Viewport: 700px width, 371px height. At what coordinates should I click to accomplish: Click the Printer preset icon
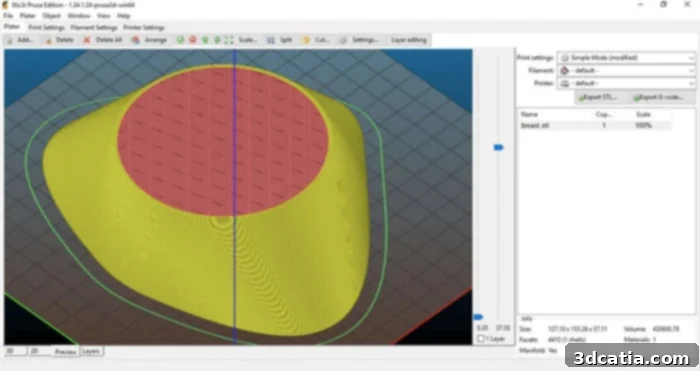tap(565, 83)
